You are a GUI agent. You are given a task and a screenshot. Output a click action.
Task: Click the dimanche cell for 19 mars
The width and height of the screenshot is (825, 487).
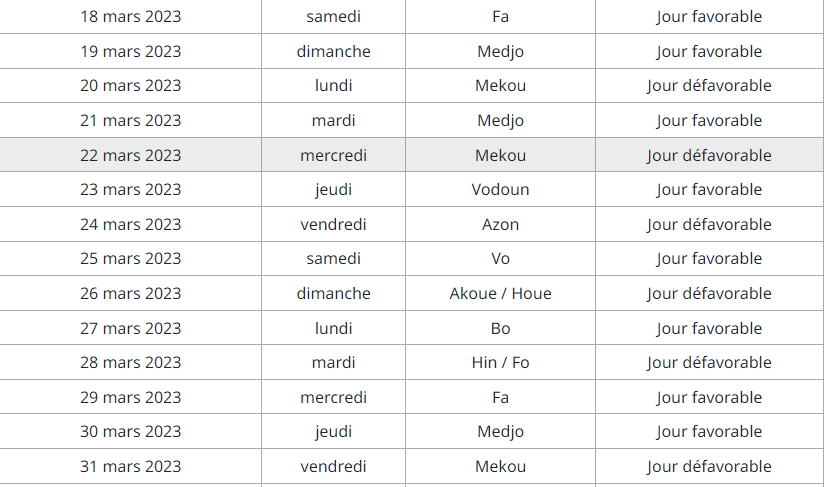point(333,52)
